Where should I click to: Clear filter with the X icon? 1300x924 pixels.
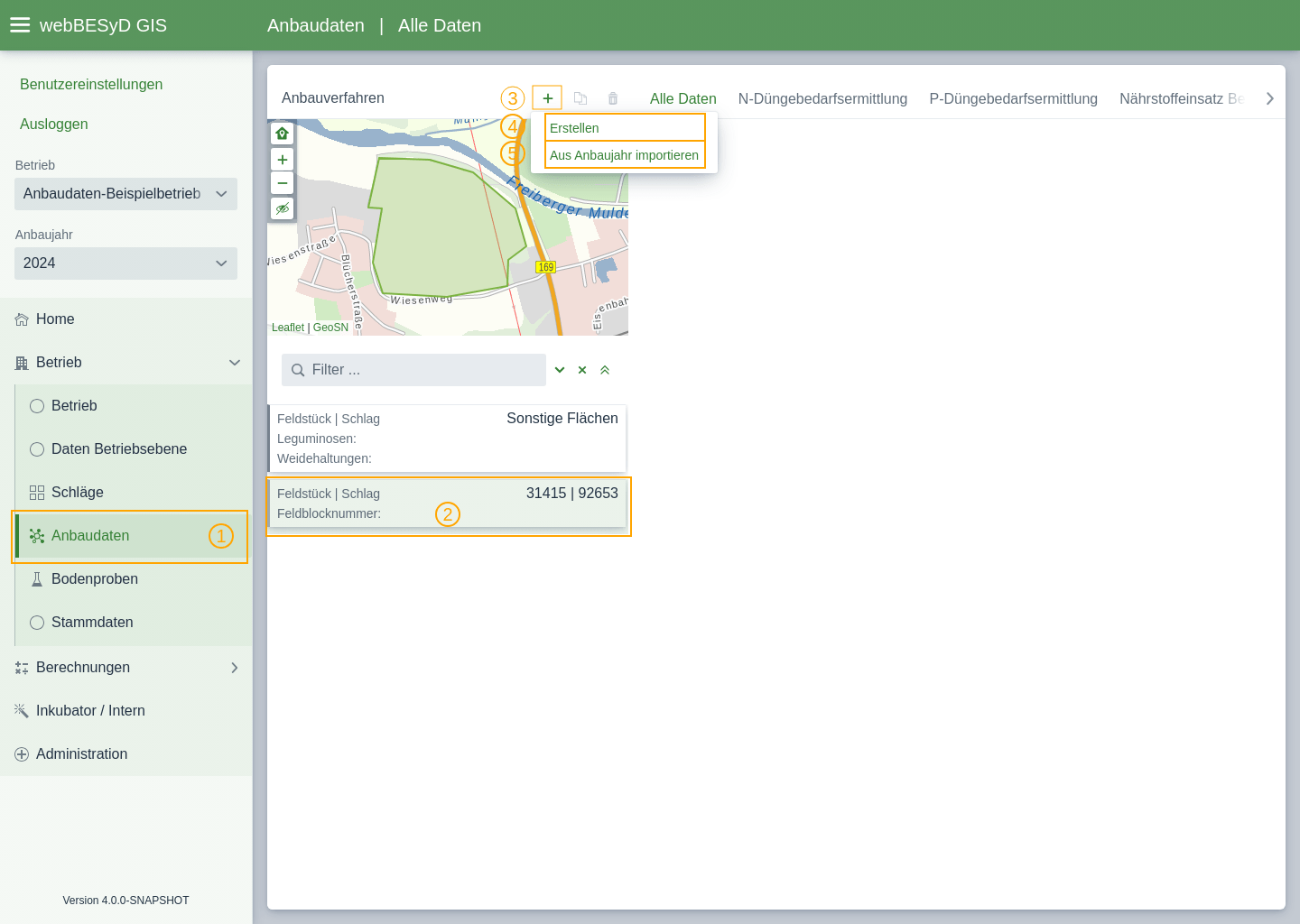(x=582, y=370)
